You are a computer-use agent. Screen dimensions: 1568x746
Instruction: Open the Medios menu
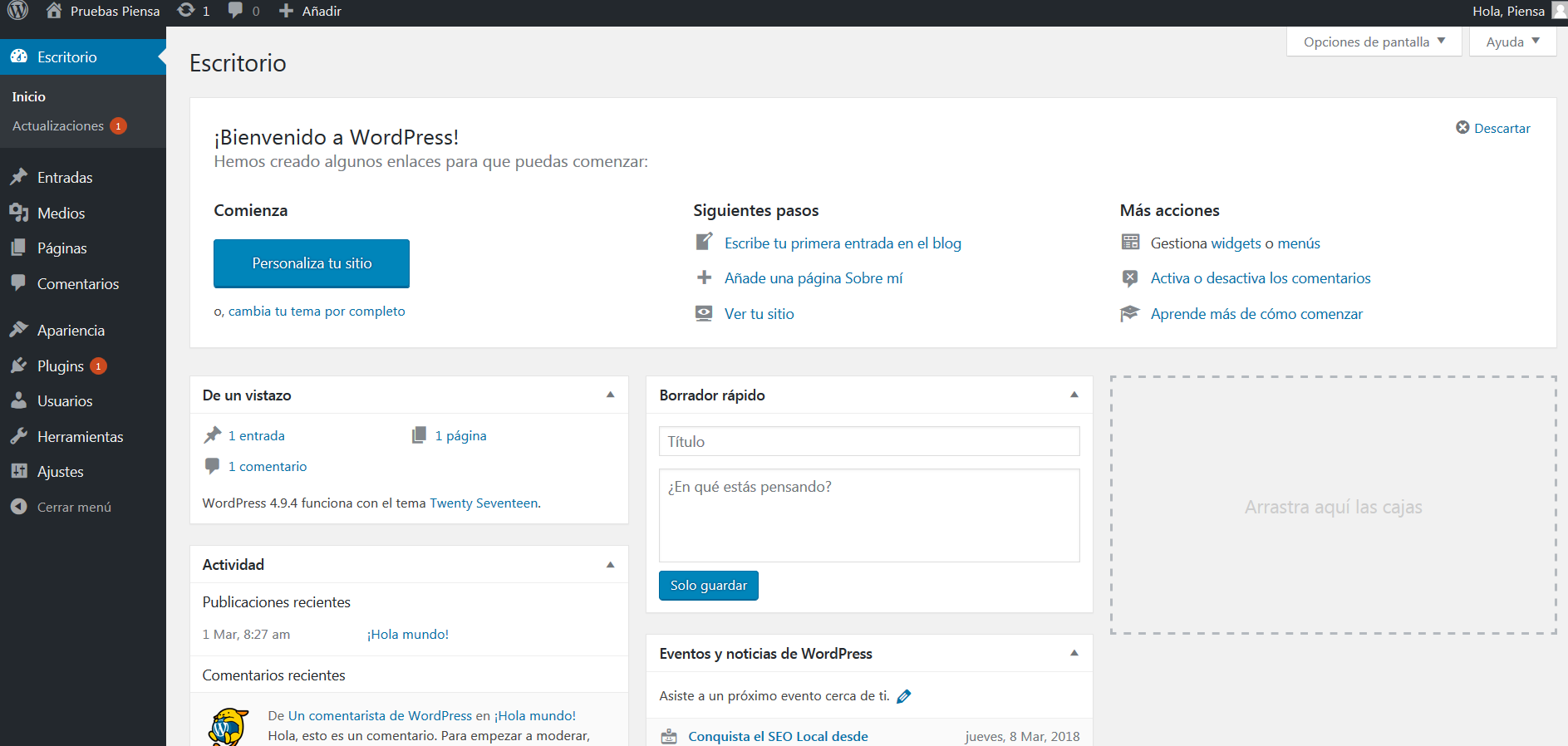point(83,213)
